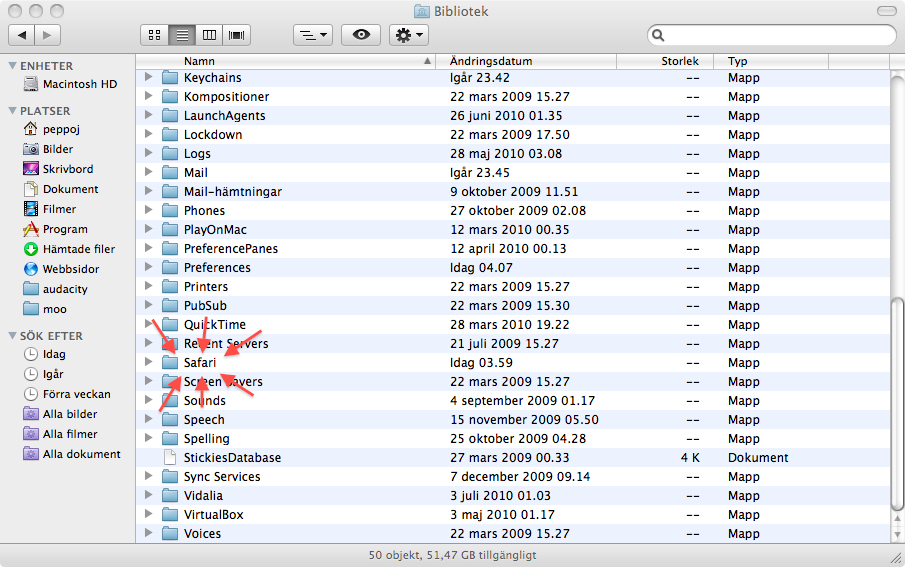Open Macintosh HD in sidebar
Image resolution: width=905 pixels, height=567 pixels.
click(x=79, y=84)
